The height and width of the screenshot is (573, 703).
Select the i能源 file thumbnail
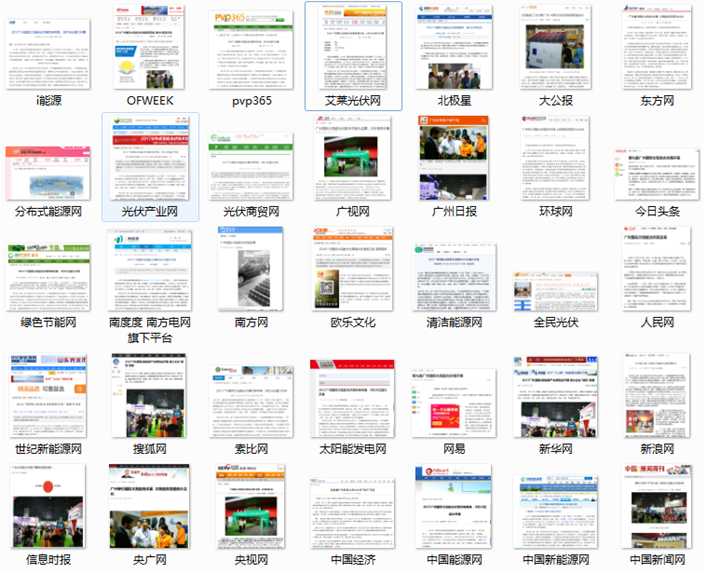click(47, 47)
